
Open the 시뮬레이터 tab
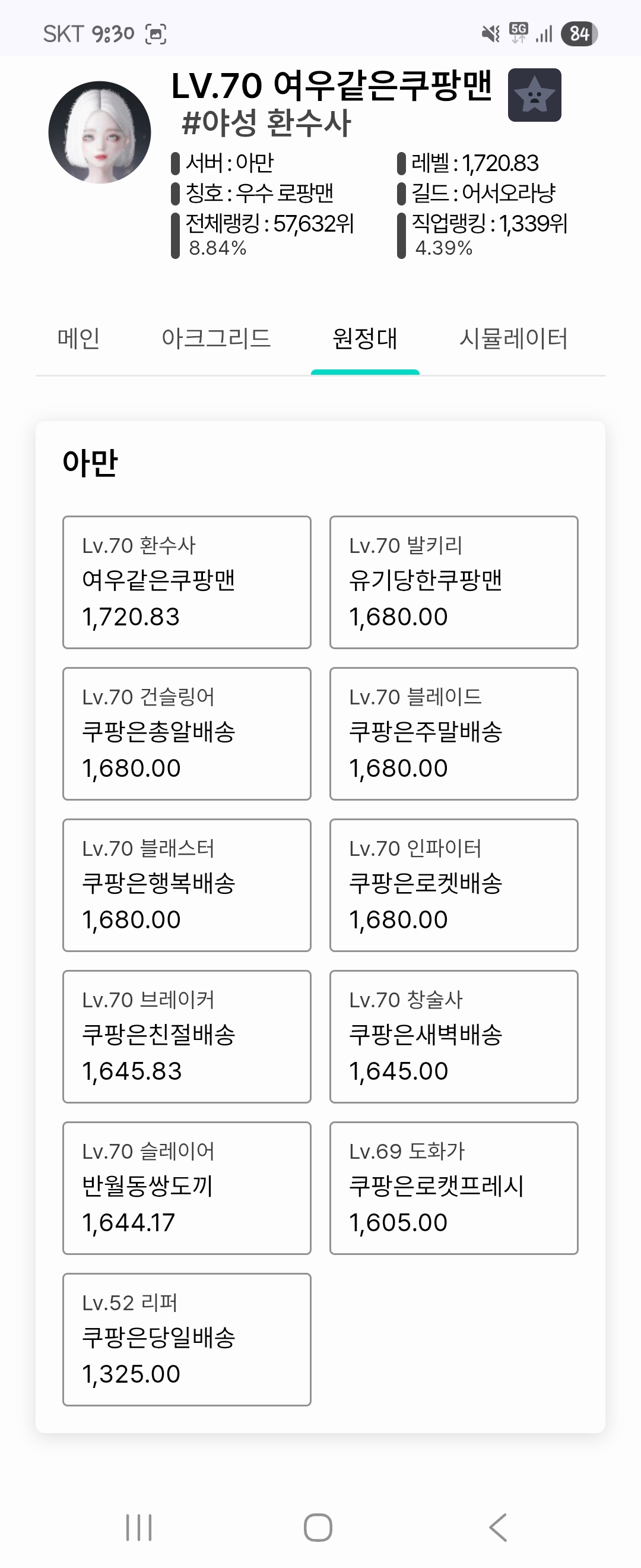pyautogui.click(x=513, y=339)
